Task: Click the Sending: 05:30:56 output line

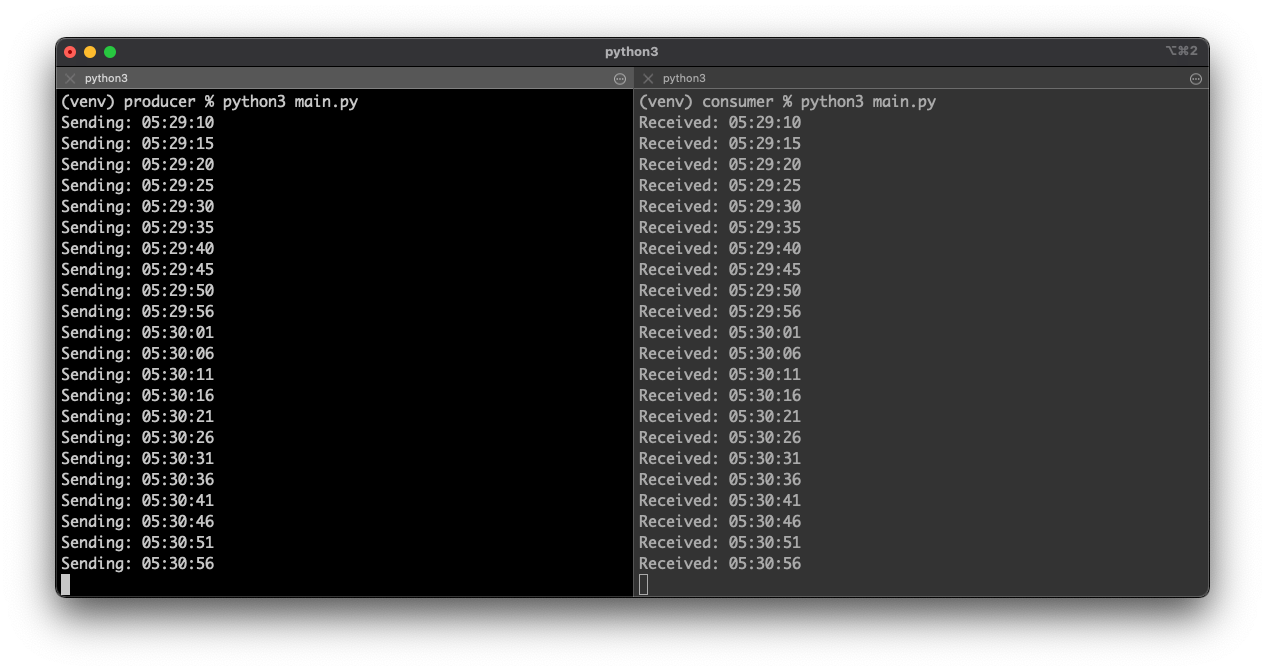Action: pos(137,564)
